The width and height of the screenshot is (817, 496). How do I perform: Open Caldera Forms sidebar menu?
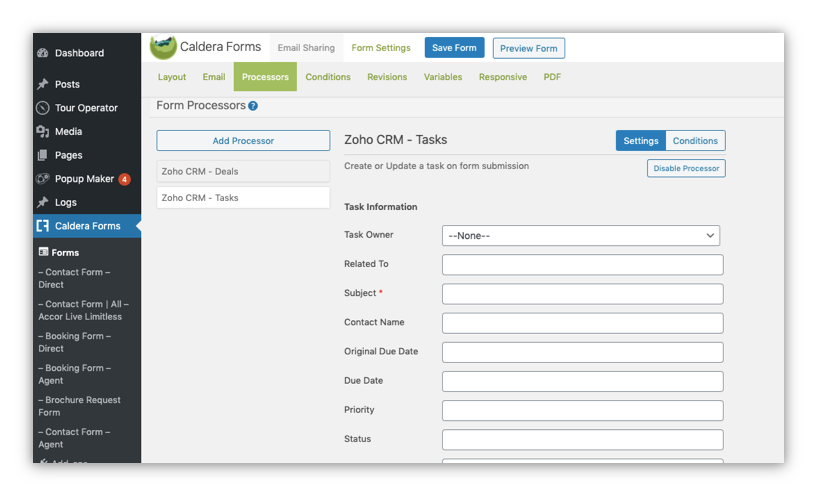(87, 226)
